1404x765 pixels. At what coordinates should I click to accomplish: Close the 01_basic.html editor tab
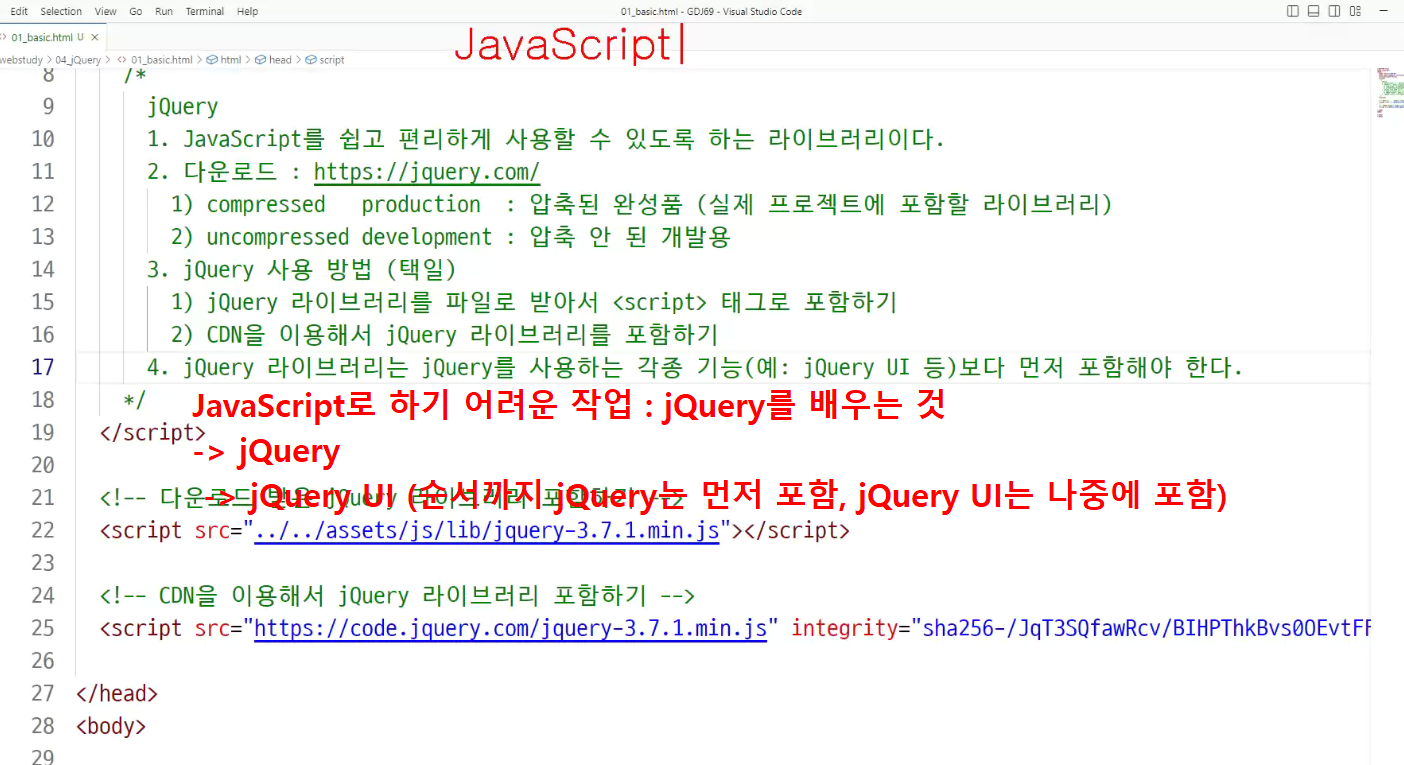pyautogui.click(x=95, y=37)
